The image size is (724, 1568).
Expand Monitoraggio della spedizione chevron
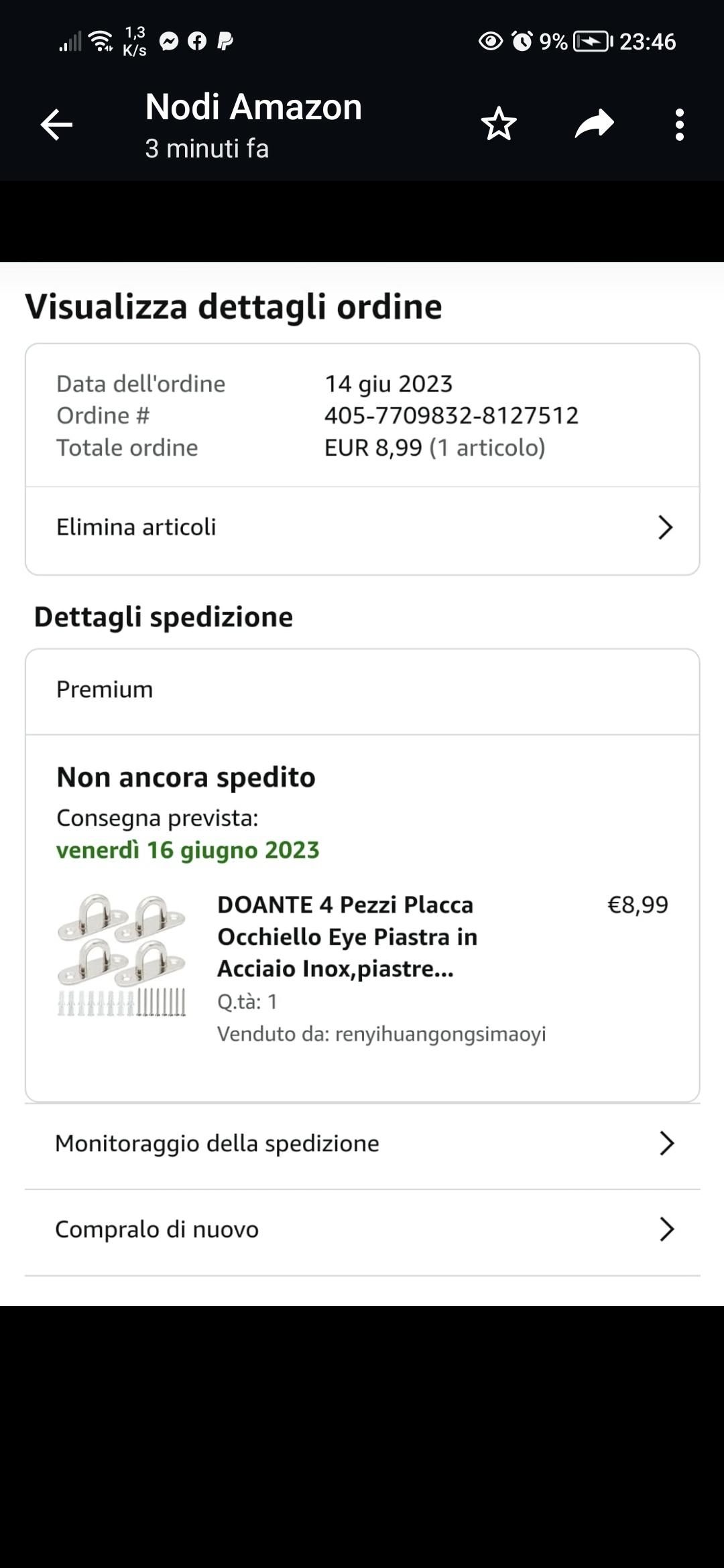(x=666, y=1143)
